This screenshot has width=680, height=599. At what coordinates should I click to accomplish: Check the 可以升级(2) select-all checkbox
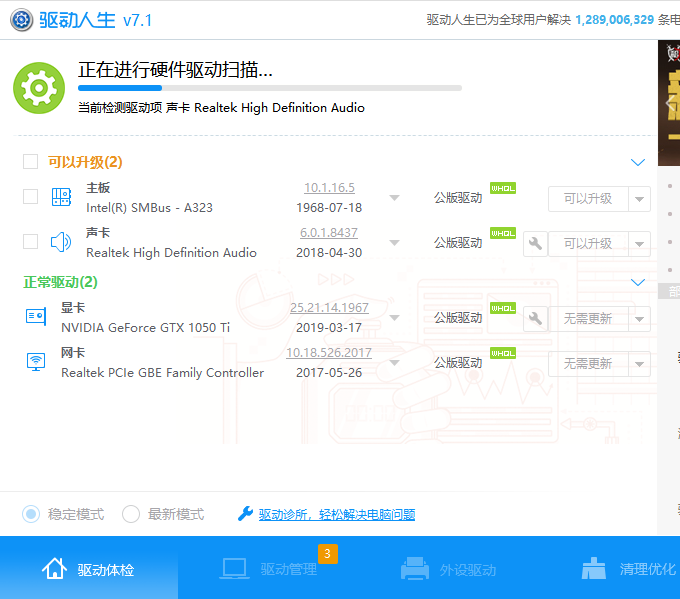tap(30, 161)
